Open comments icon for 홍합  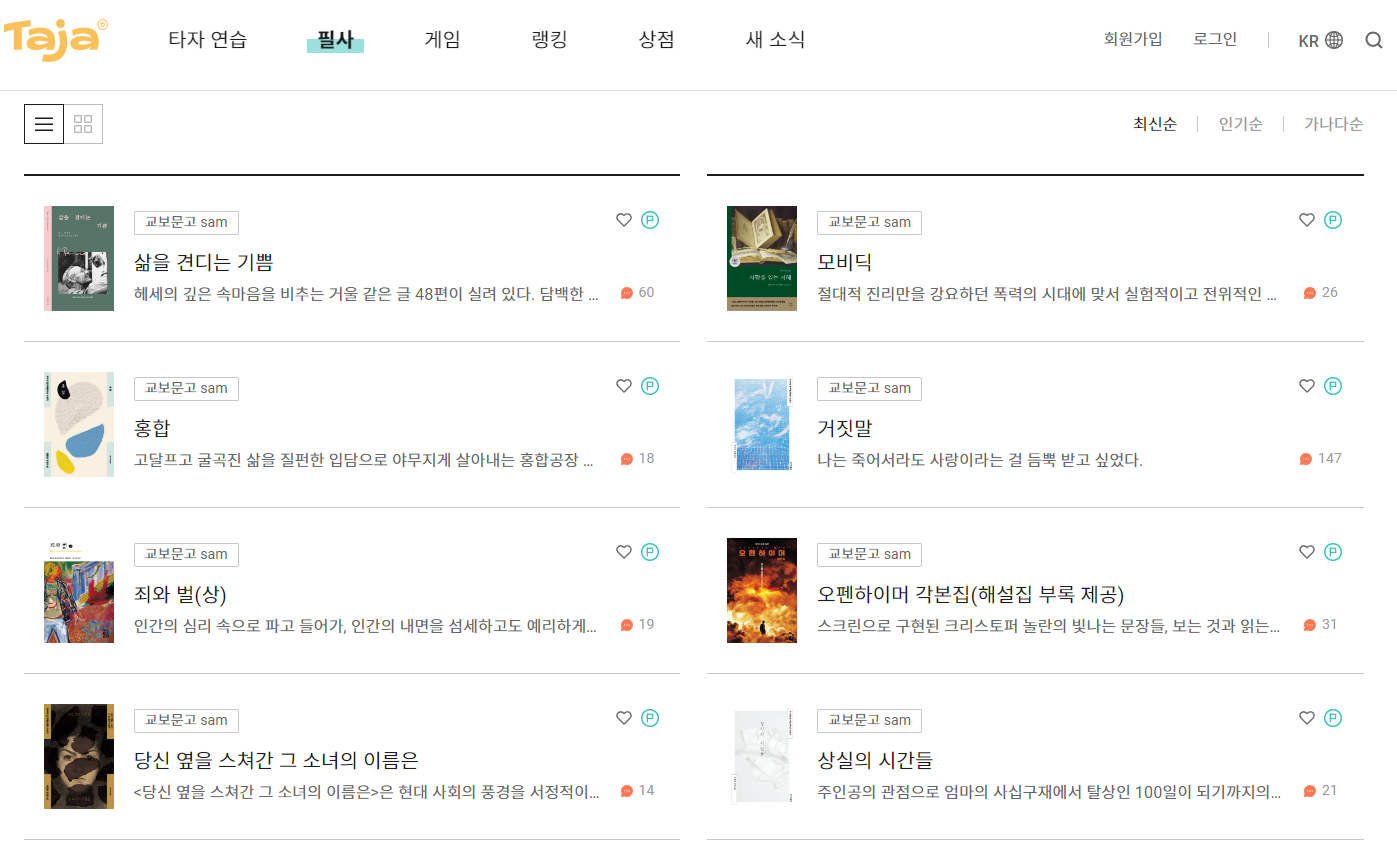[627, 459]
